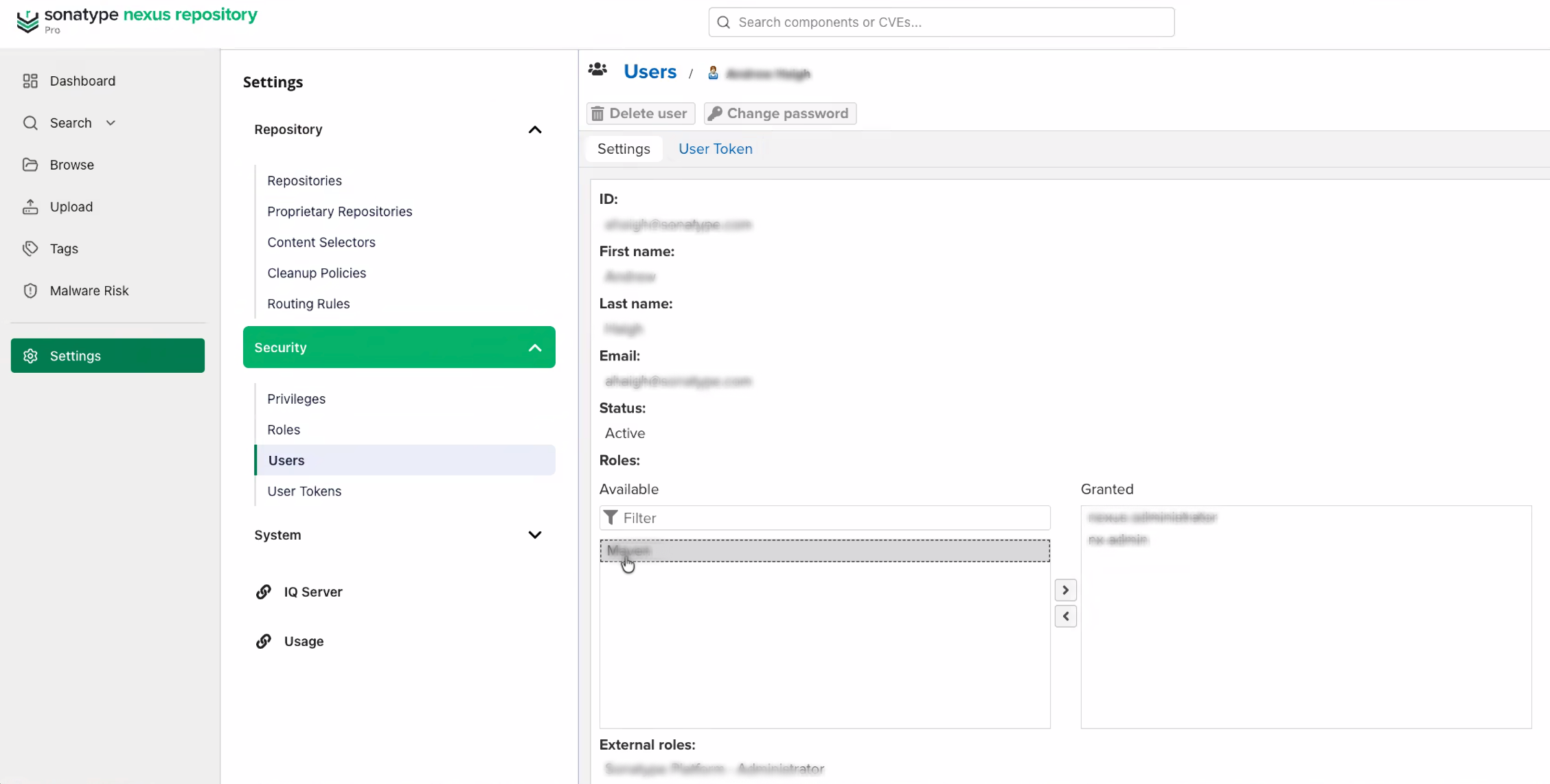Click the magnifier icon in top search bar

click(723, 22)
